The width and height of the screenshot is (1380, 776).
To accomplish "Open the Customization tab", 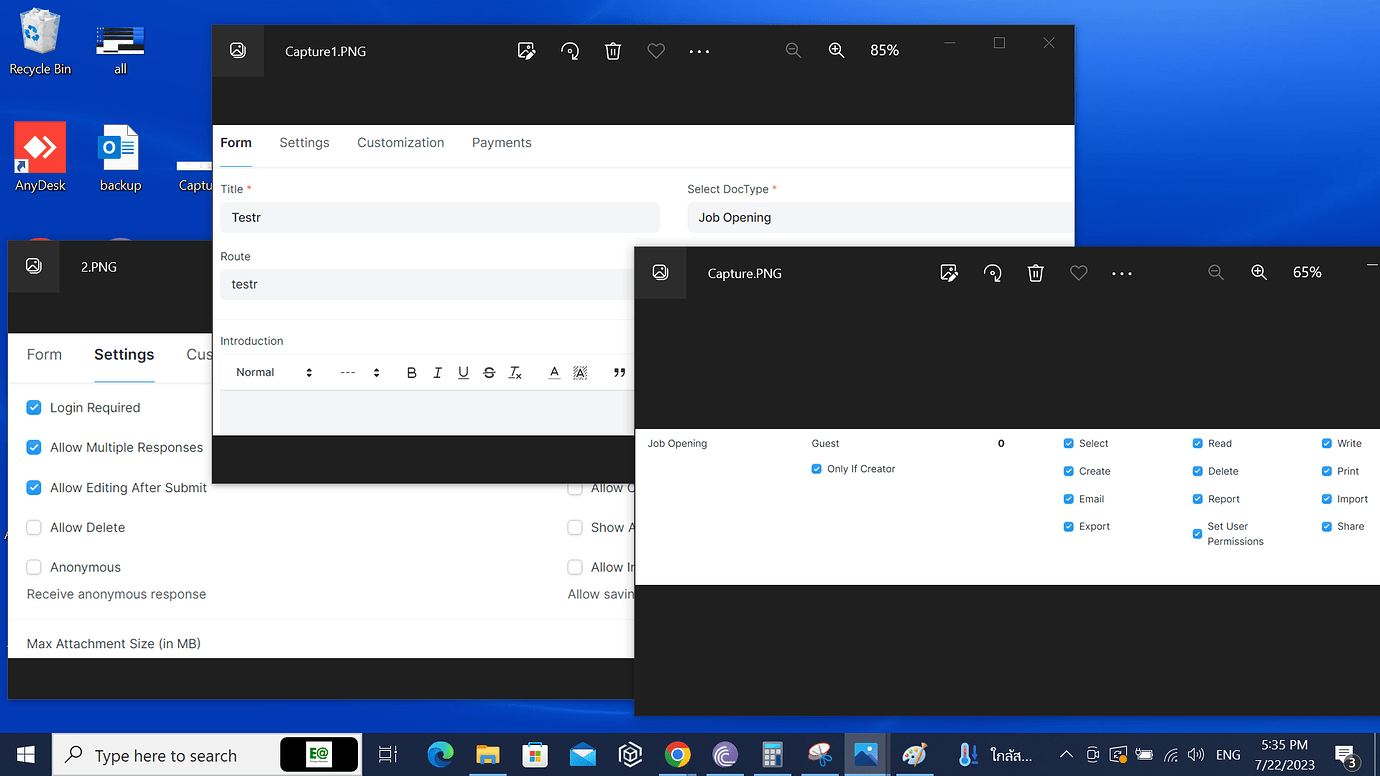I will (x=400, y=142).
